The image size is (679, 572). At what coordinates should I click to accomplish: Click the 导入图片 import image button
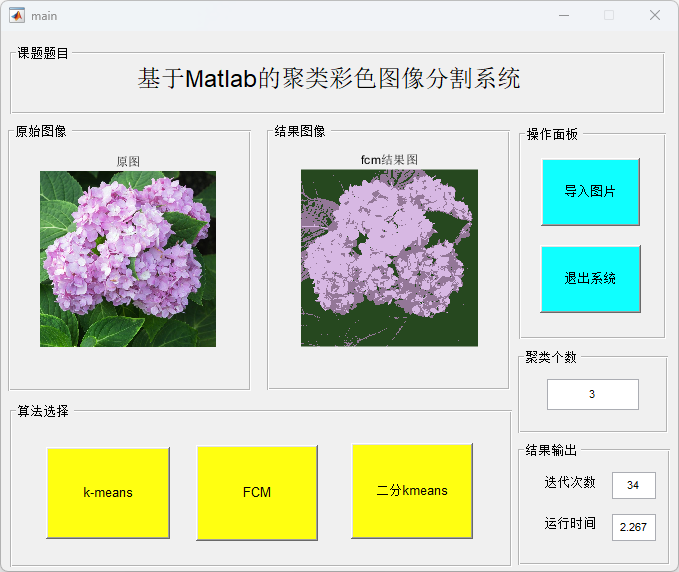(590, 192)
